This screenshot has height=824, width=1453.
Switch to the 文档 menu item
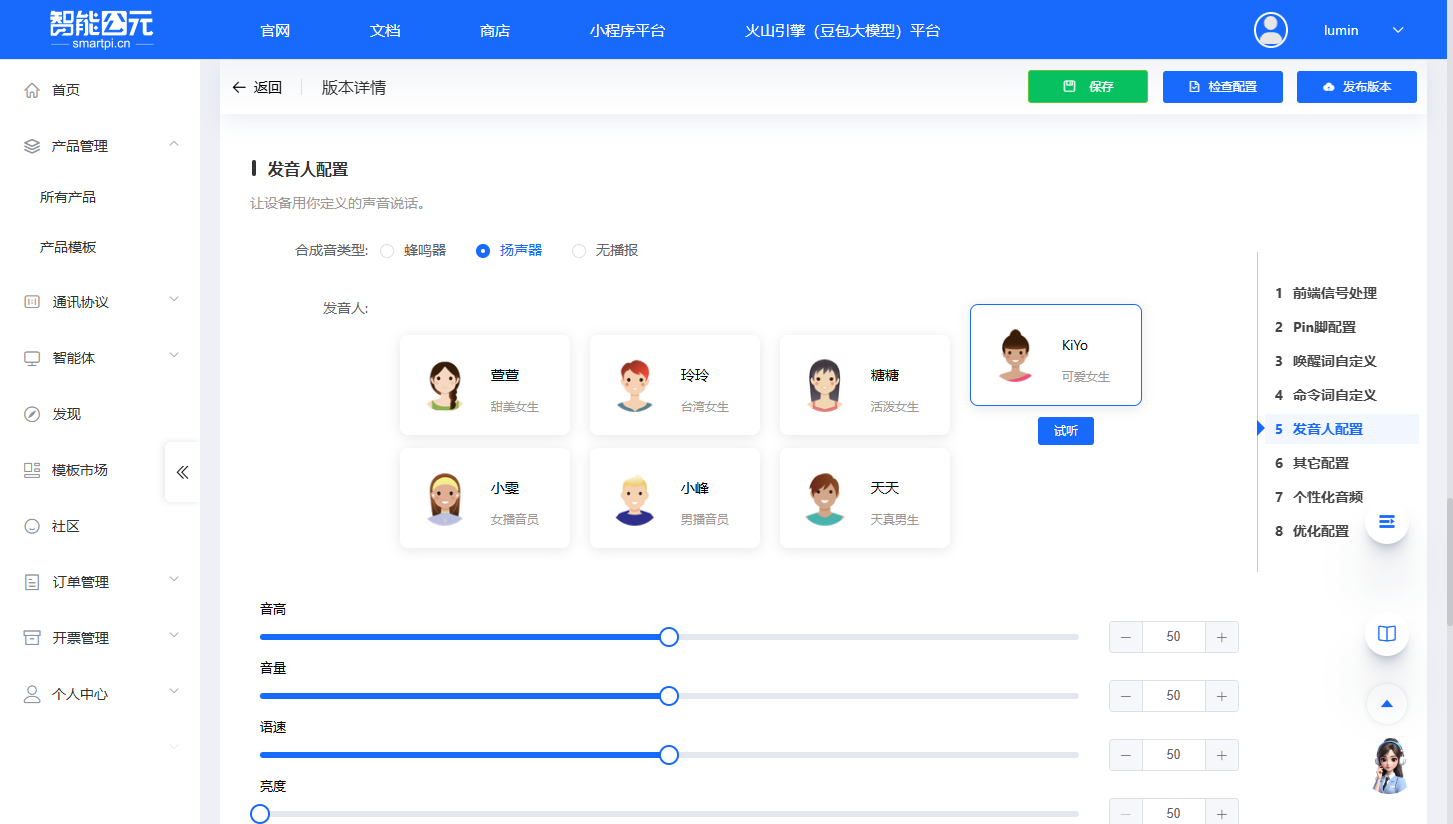[x=384, y=30]
